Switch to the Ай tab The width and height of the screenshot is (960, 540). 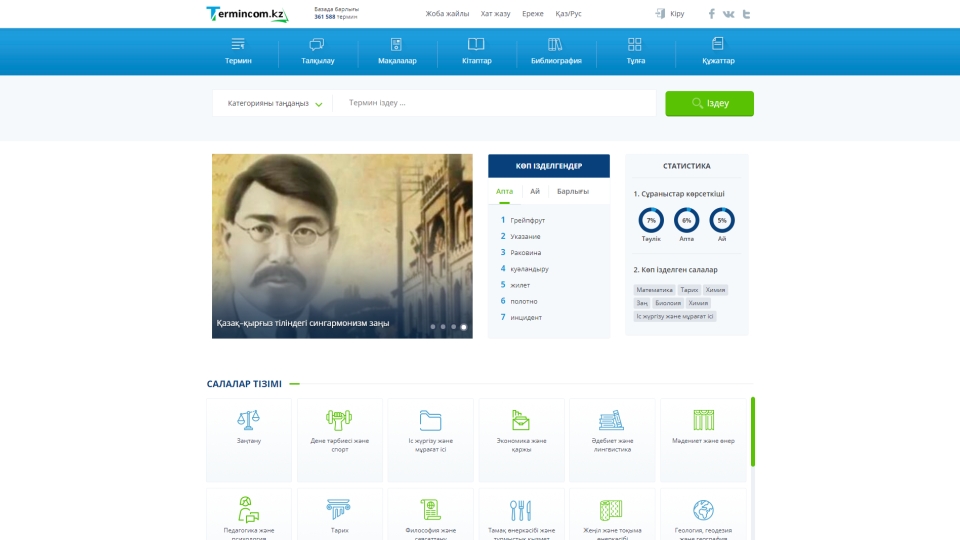click(x=535, y=191)
